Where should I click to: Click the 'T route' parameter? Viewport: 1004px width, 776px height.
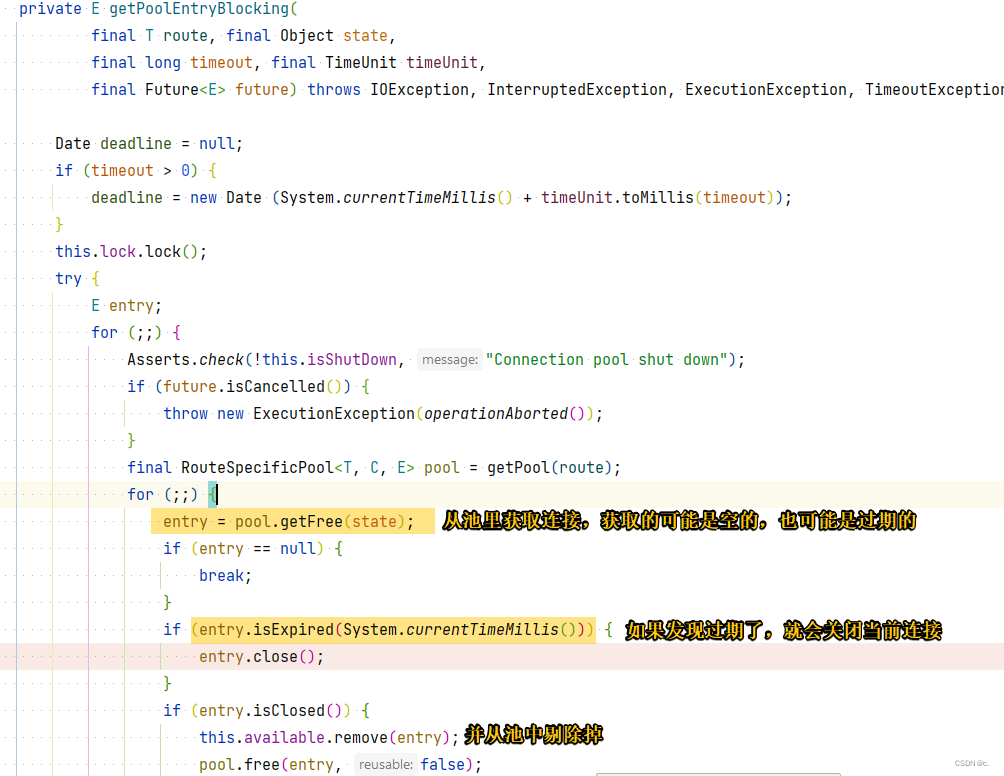tap(176, 36)
